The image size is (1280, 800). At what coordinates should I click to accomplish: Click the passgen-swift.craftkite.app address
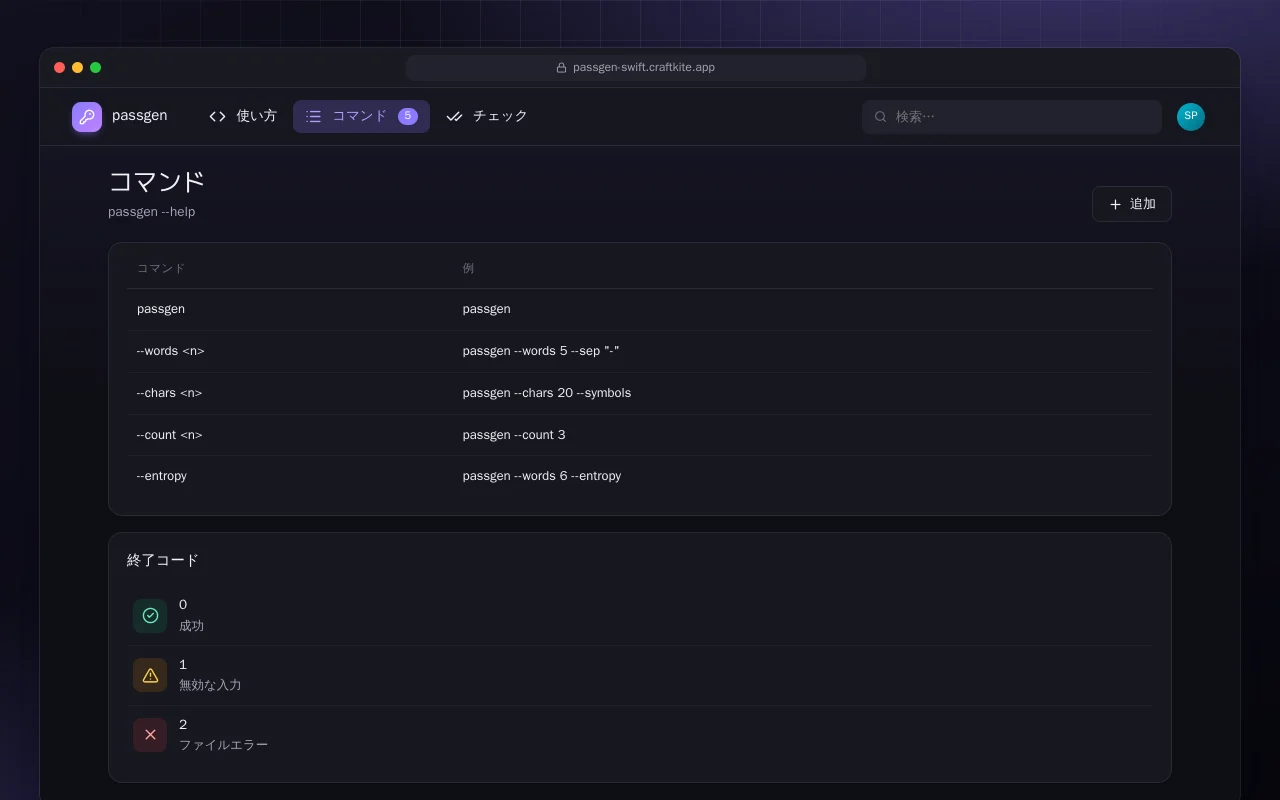point(644,68)
